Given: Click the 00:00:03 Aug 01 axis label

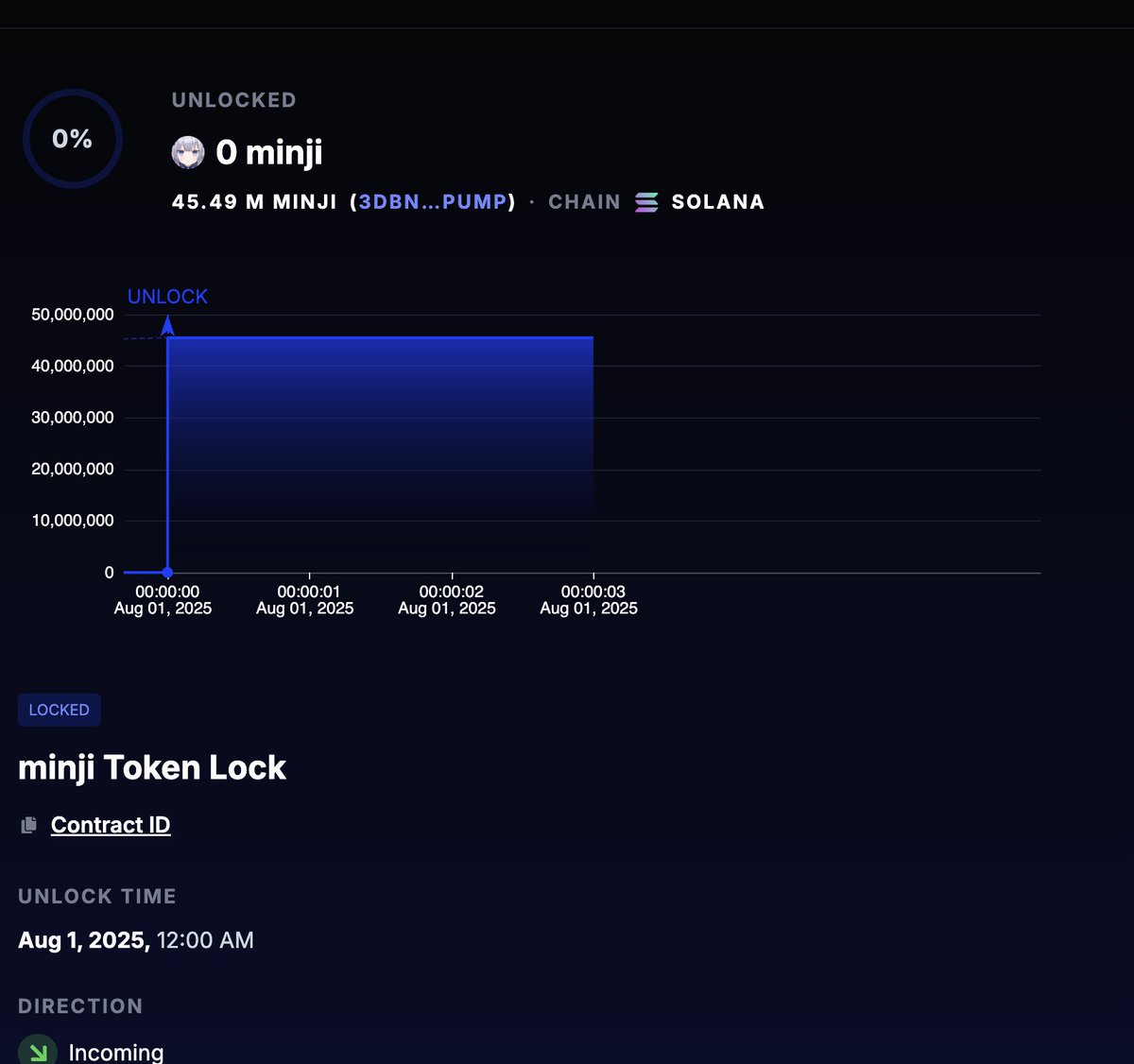Looking at the screenshot, I should 589,600.
